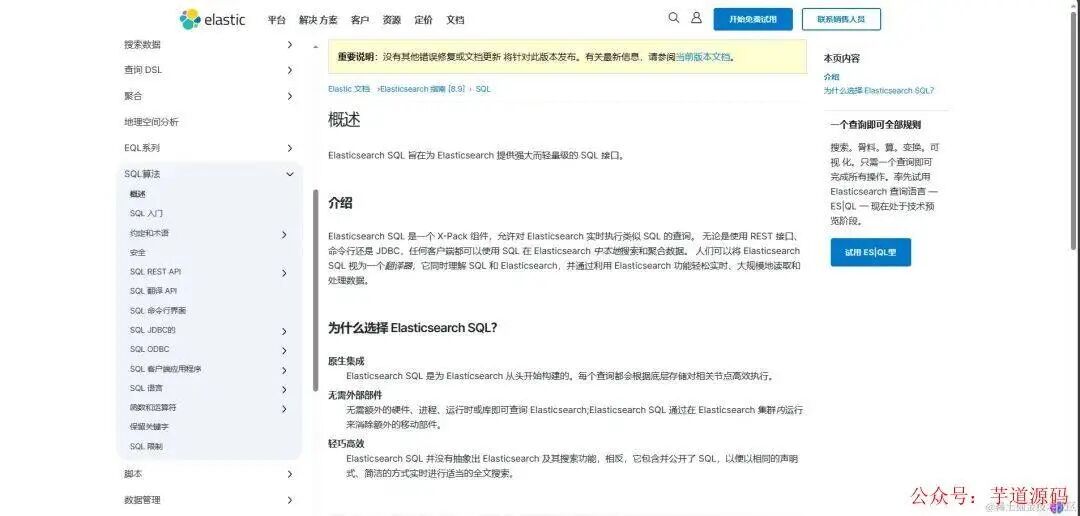Click the 开始免费试用 button
Viewport: 1080px width, 516px height.
click(753, 19)
